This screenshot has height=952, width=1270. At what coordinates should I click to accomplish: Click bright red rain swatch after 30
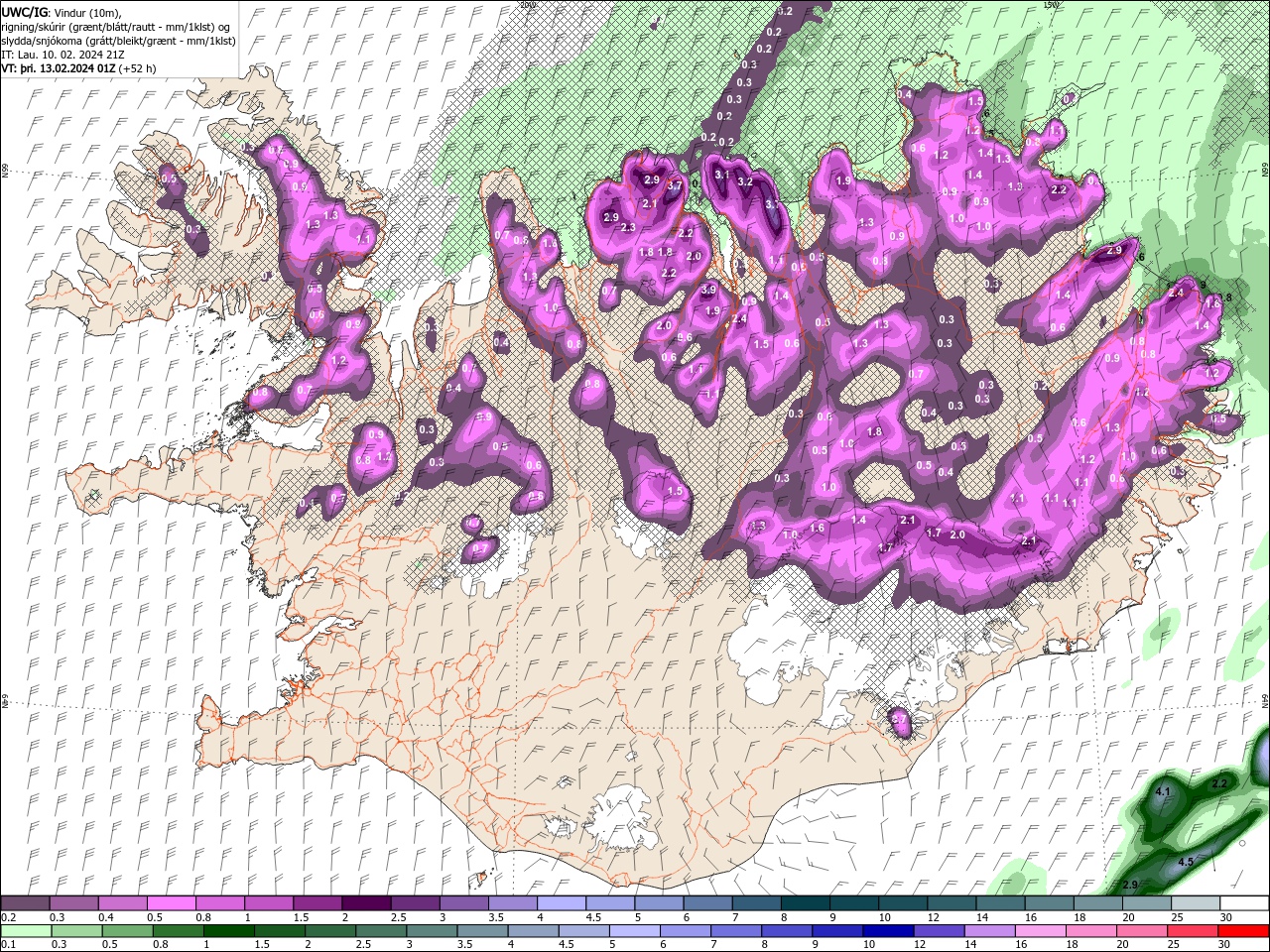(x=1244, y=931)
